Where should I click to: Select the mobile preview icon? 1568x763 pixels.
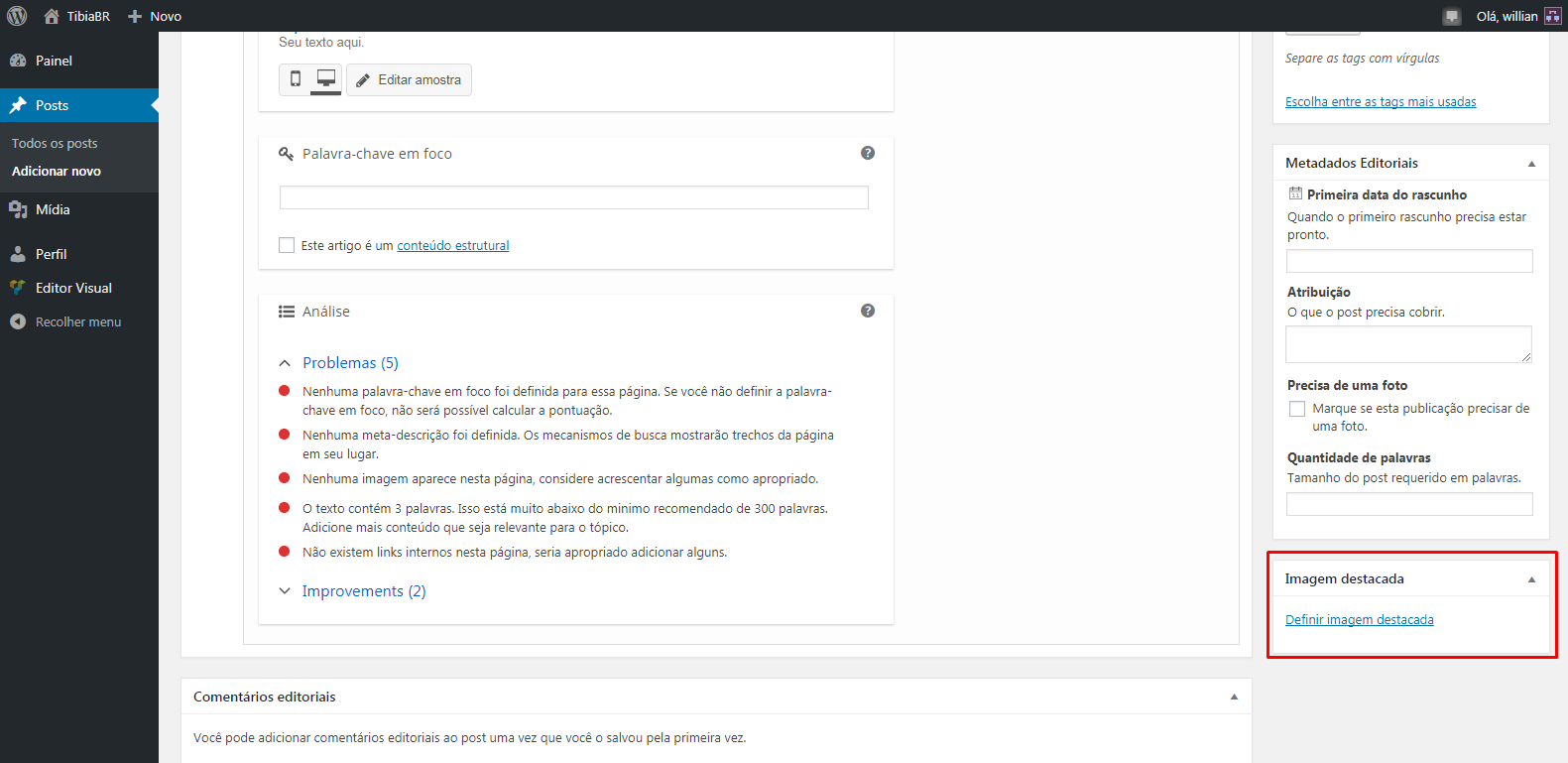(296, 79)
